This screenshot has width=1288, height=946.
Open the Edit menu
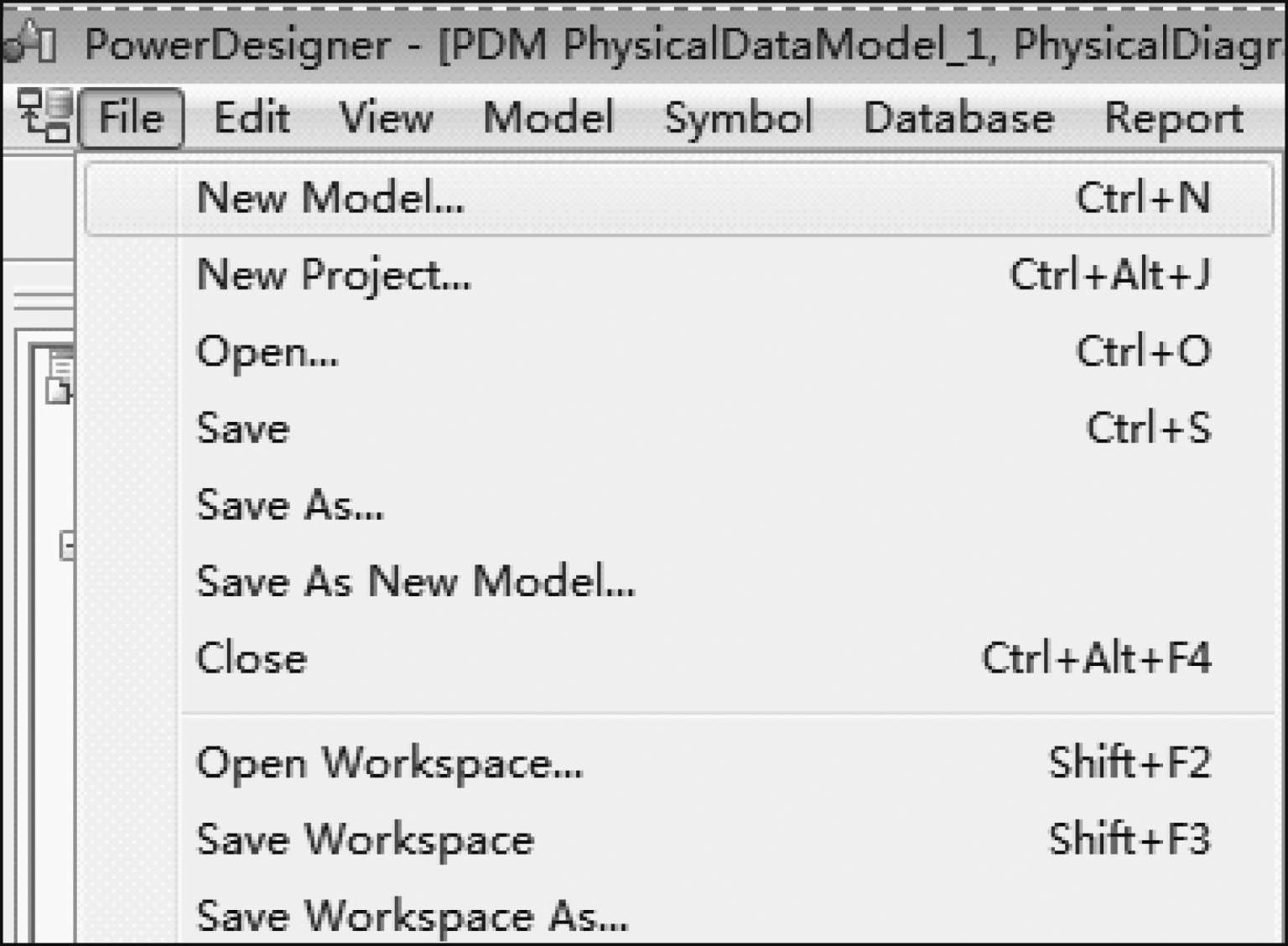coord(252,117)
